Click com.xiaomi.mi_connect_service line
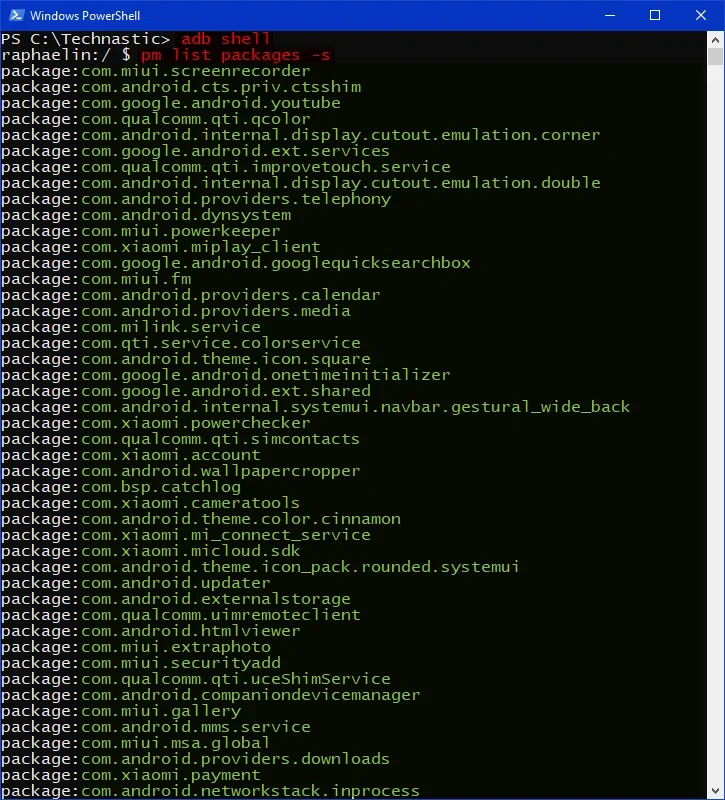The width and height of the screenshot is (725, 800). pyautogui.click(x=186, y=535)
